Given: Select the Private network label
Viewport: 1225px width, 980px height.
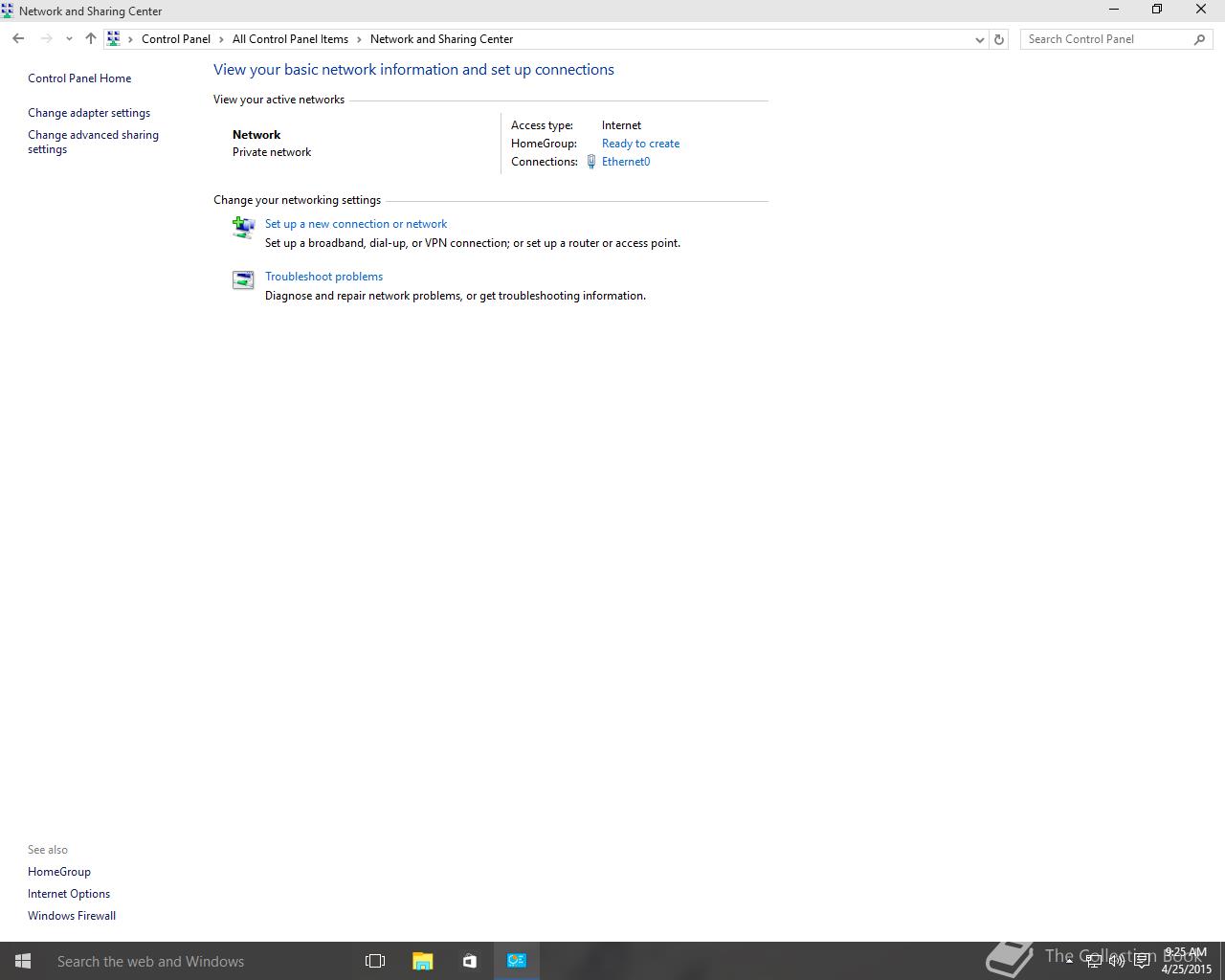Looking at the screenshot, I should click(x=272, y=152).
